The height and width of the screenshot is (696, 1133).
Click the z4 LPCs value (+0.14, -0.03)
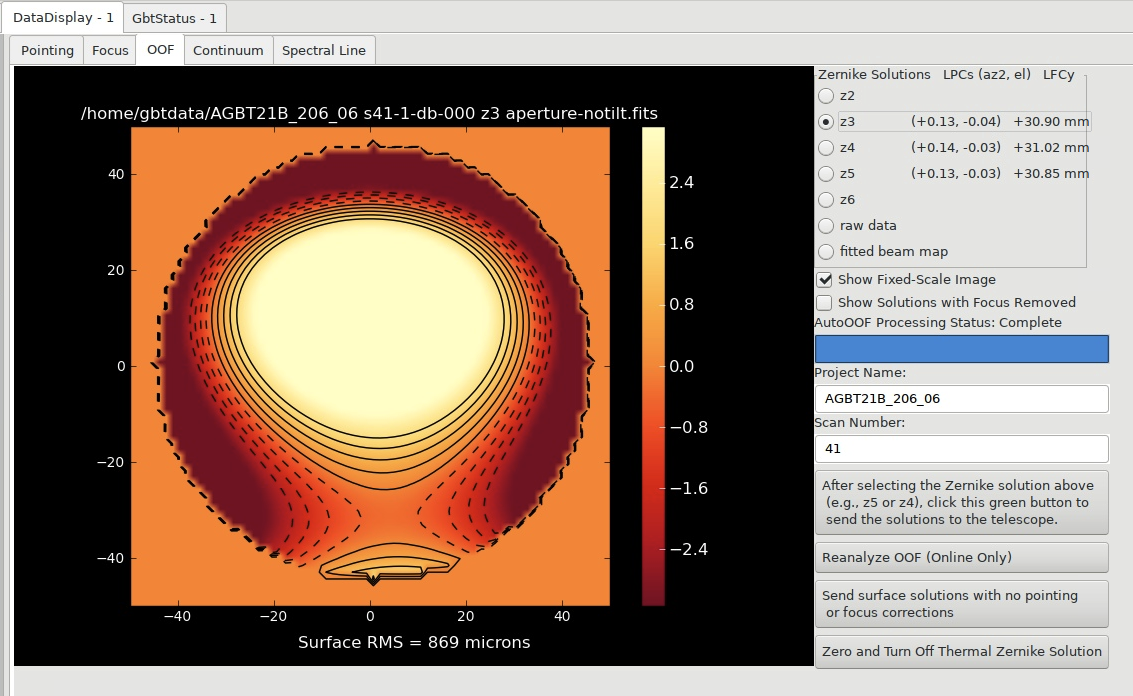tap(955, 147)
